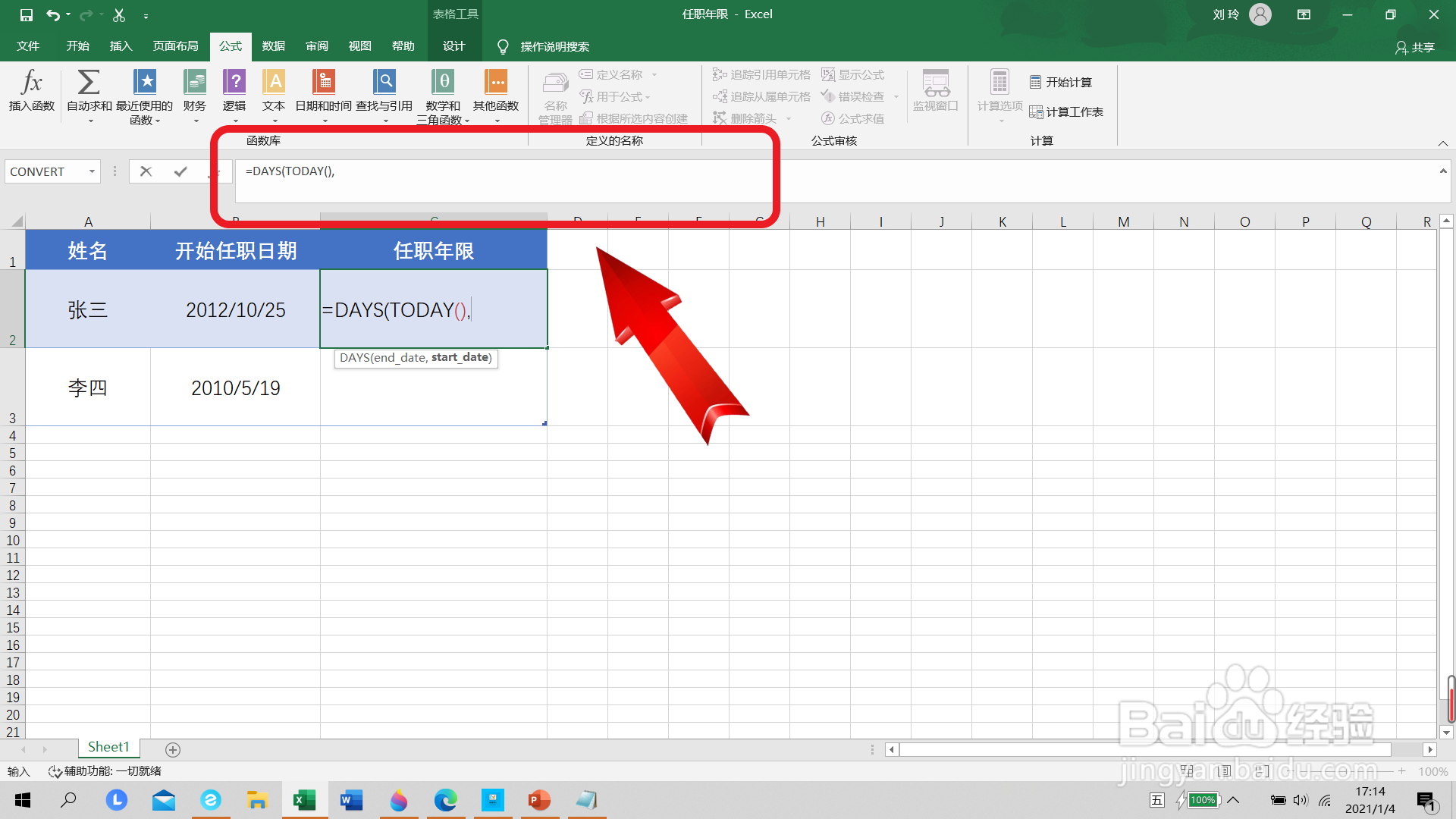Switch to the 数据 ribbon tab

point(273,46)
